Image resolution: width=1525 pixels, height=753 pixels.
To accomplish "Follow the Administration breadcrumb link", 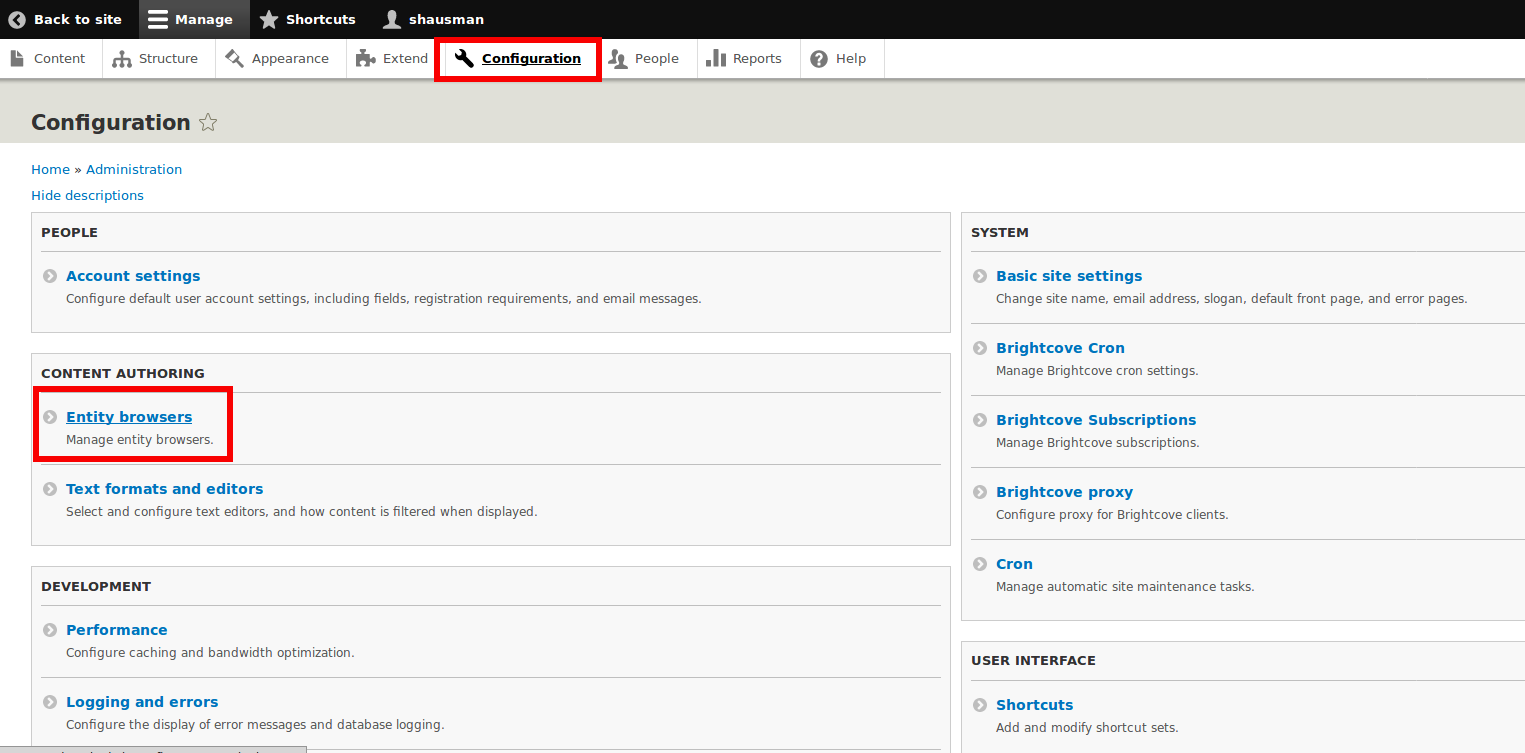I will 134,170.
